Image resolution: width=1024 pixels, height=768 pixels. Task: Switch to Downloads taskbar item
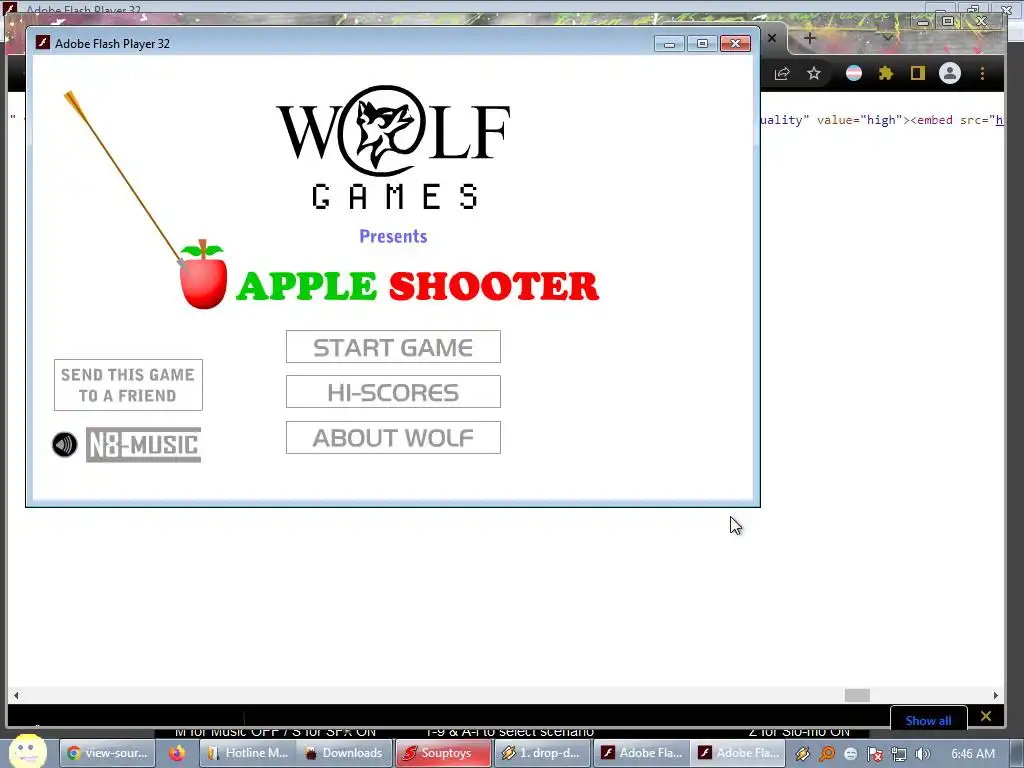[x=345, y=753]
